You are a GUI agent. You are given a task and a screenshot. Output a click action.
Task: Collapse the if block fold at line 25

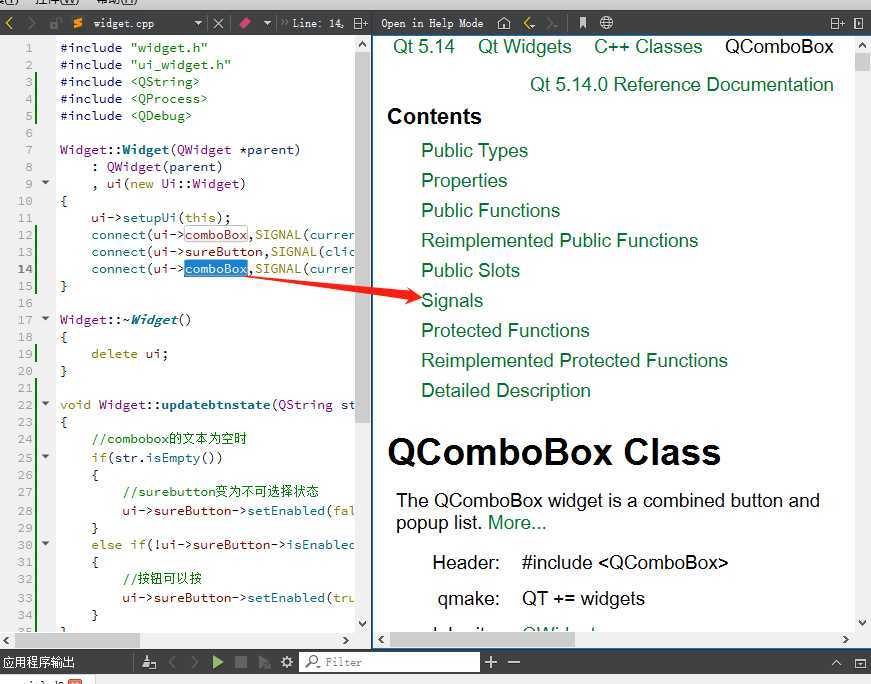[46, 456]
